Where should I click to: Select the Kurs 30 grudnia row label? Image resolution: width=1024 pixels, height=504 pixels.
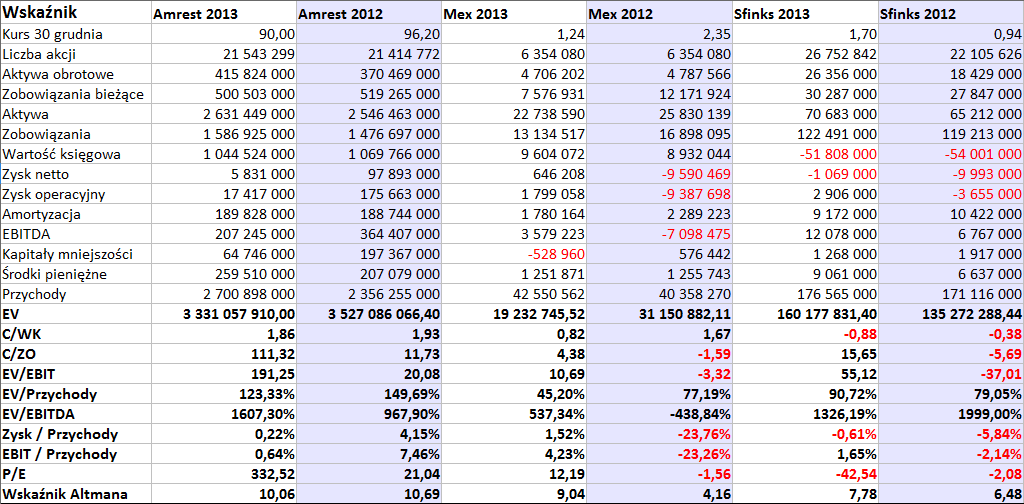[76, 34]
